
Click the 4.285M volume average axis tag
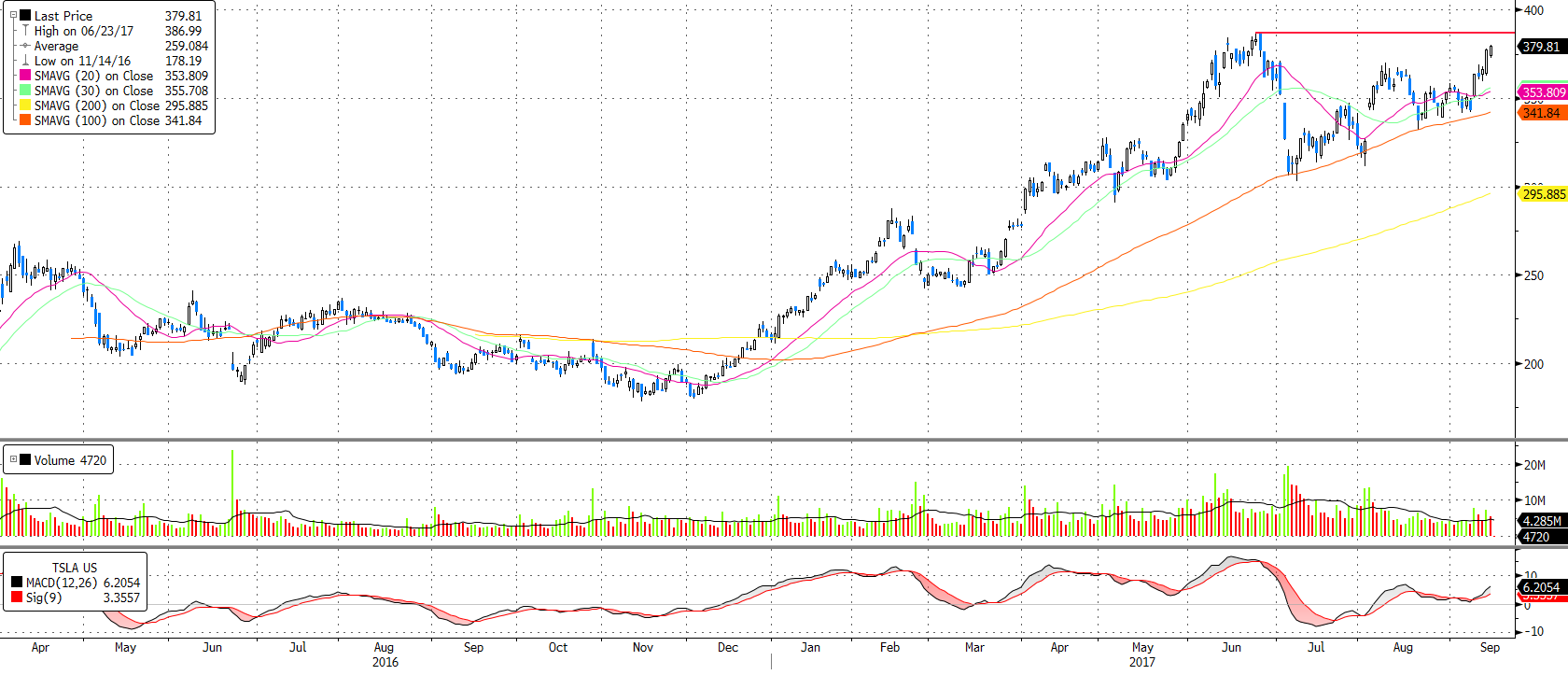click(x=1541, y=521)
